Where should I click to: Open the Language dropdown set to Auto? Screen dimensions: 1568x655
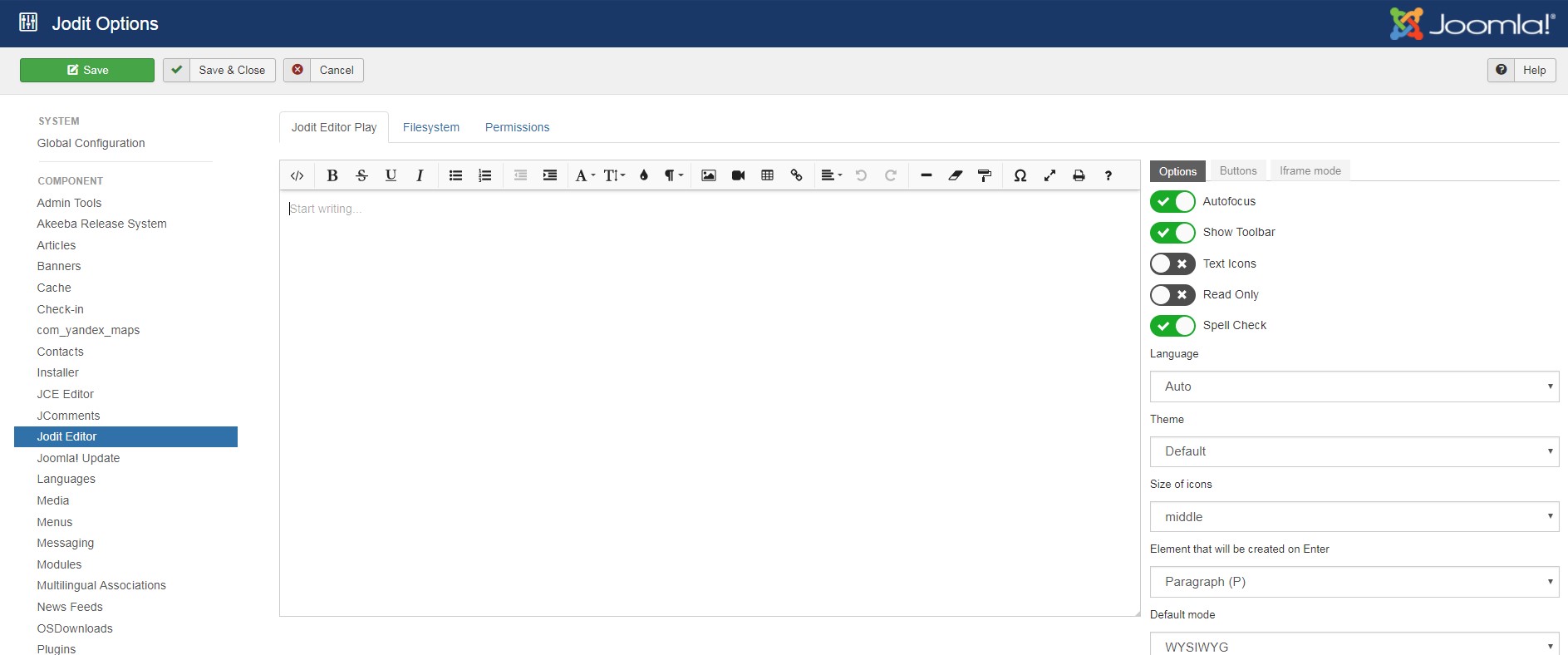click(1354, 387)
